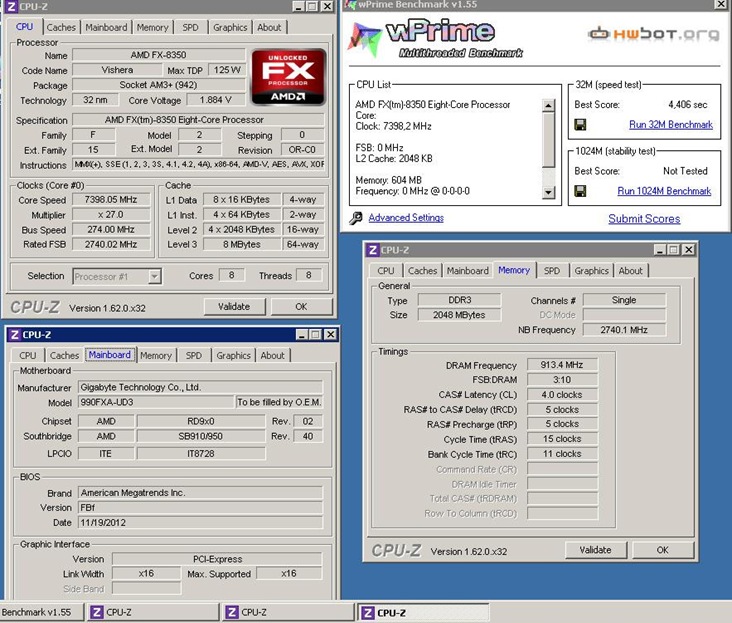Start the Run 1024M Benchmark link

pyautogui.click(x=664, y=191)
